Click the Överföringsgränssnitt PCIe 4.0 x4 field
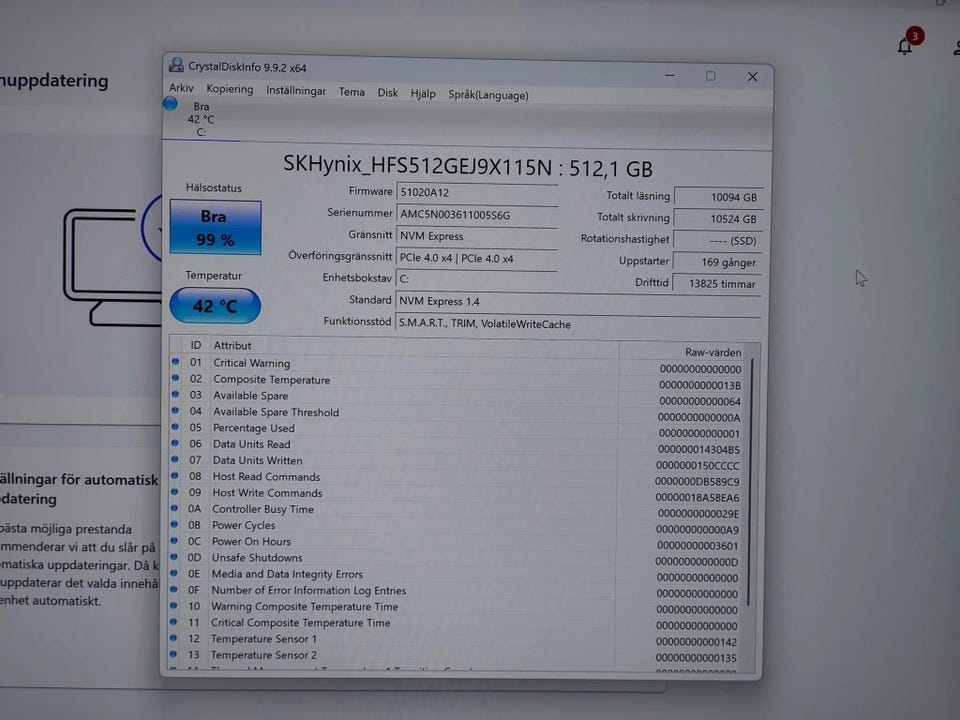The height and width of the screenshot is (720, 960). click(x=477, y=258)
